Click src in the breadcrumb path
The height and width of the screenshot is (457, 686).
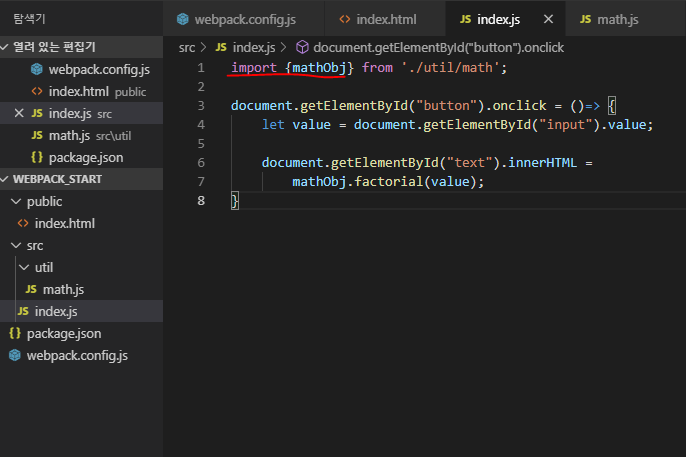[187, 47]
